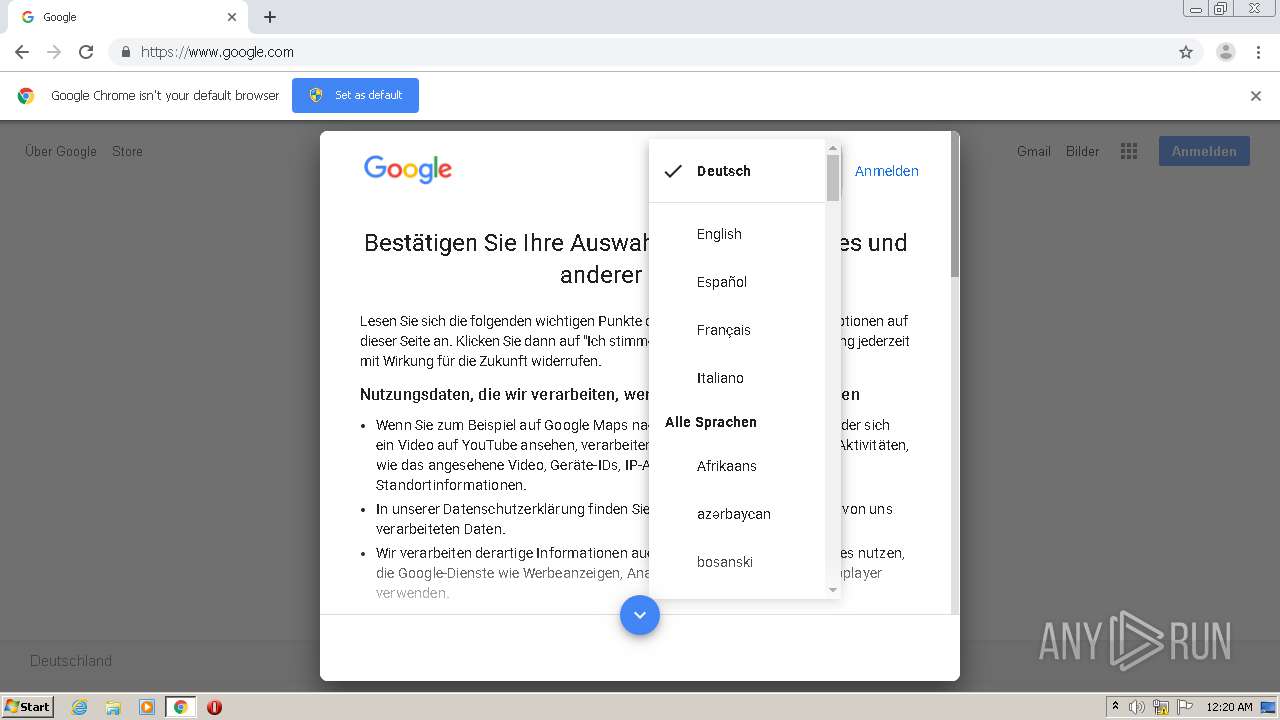Image resolution: width=1280 pixels, height=720 pixels.
Task: Click the network tray icon
Action: [x=1161, y=707]
